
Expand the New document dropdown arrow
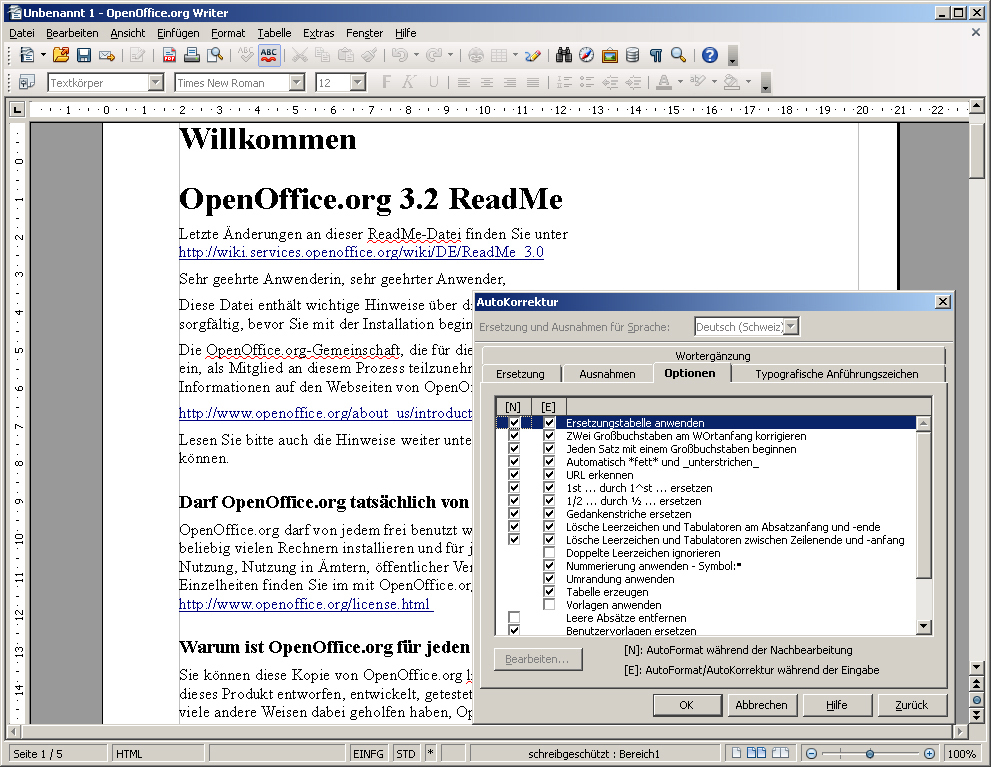[43, 56]
